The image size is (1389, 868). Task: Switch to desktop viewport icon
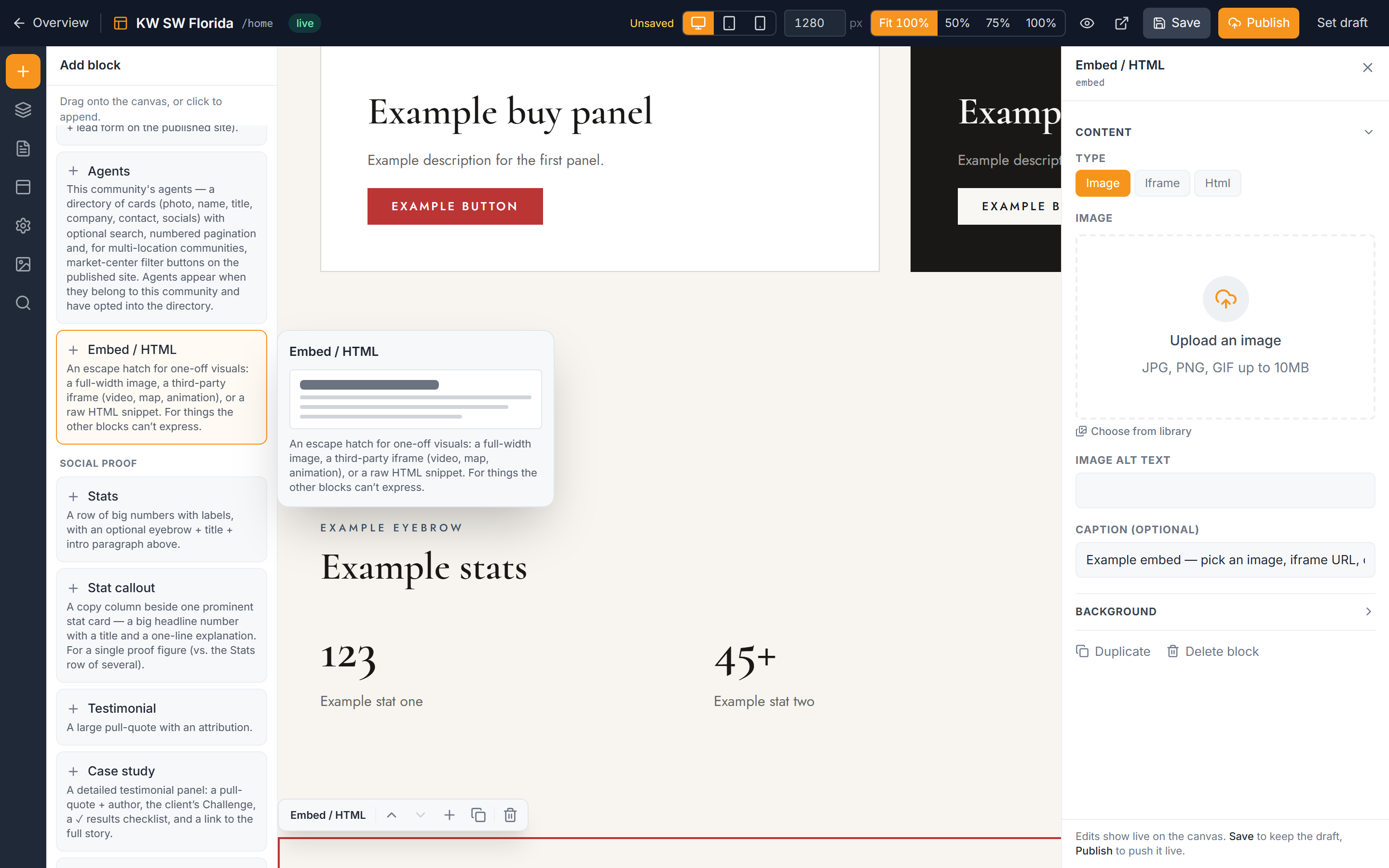[698, 23]
